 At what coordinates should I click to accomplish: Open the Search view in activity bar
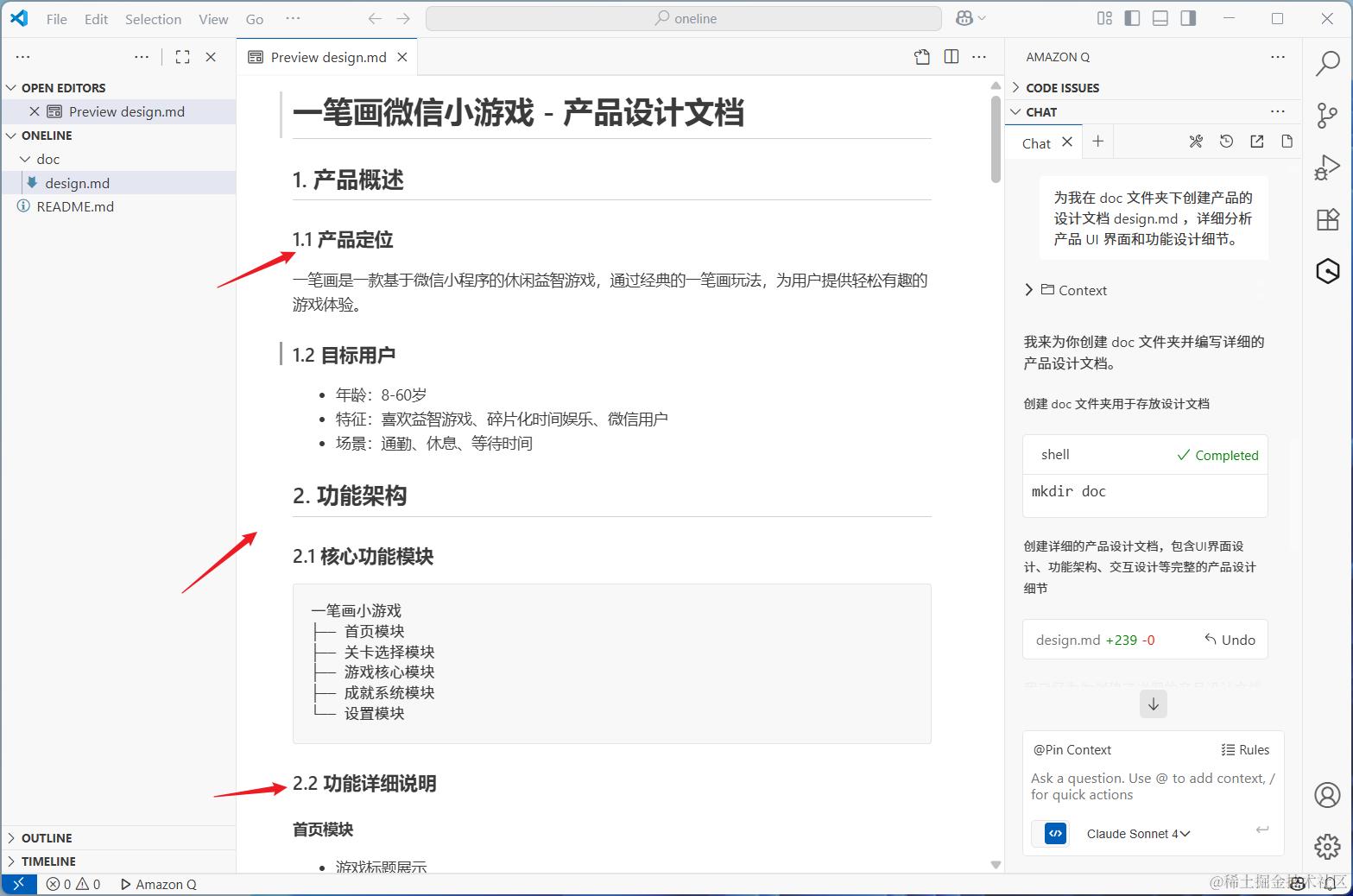coord(1327,63)
